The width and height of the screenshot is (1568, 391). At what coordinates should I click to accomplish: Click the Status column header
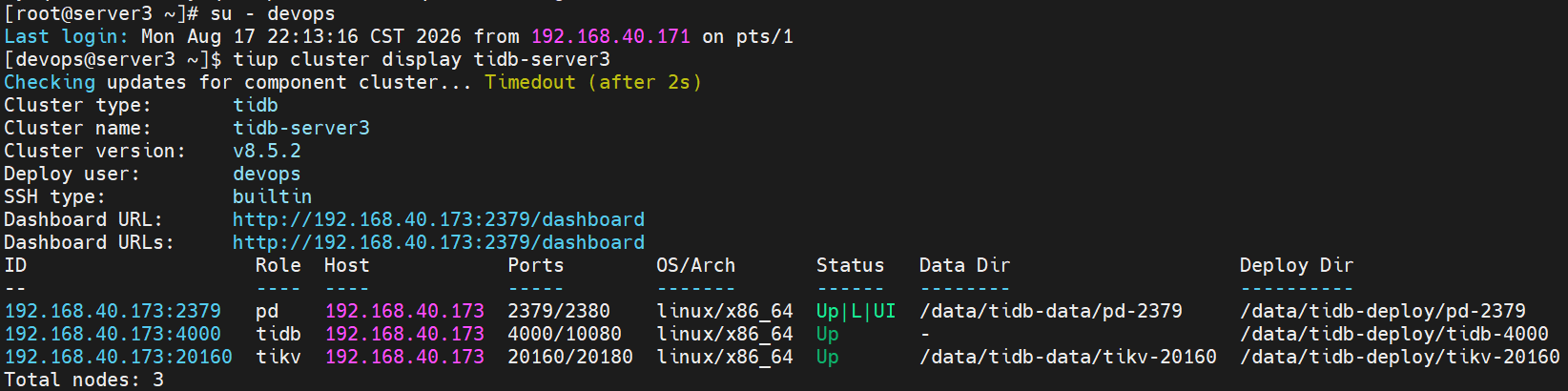pos(850,265)
